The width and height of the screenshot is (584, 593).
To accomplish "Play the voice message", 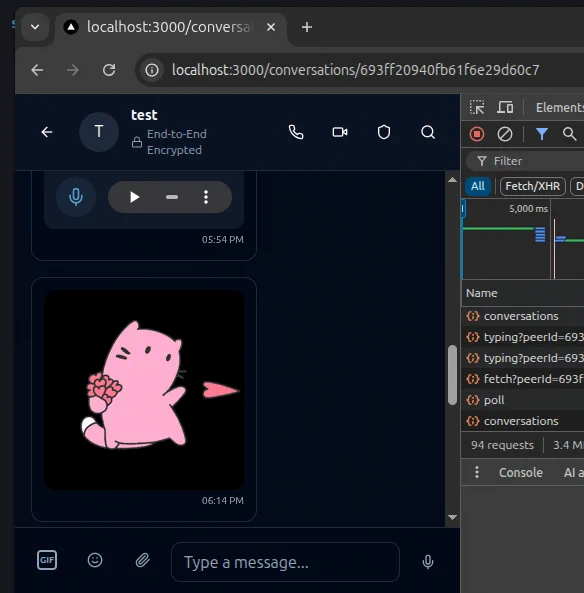I will (134, 197).
